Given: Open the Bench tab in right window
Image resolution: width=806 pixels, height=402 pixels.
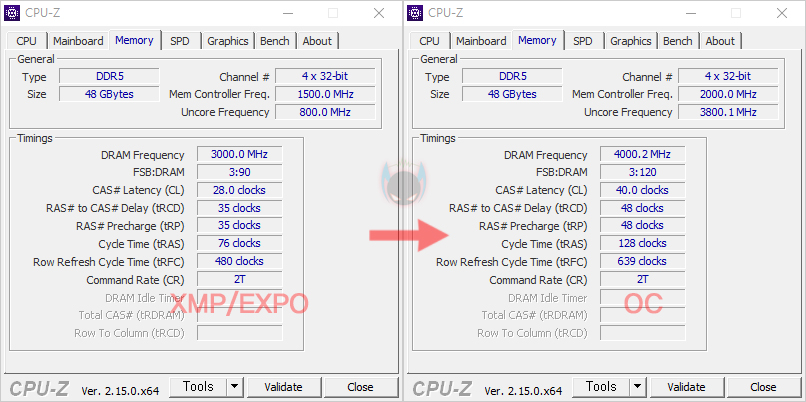Looking at the screenshot, I should pos(677,41).
